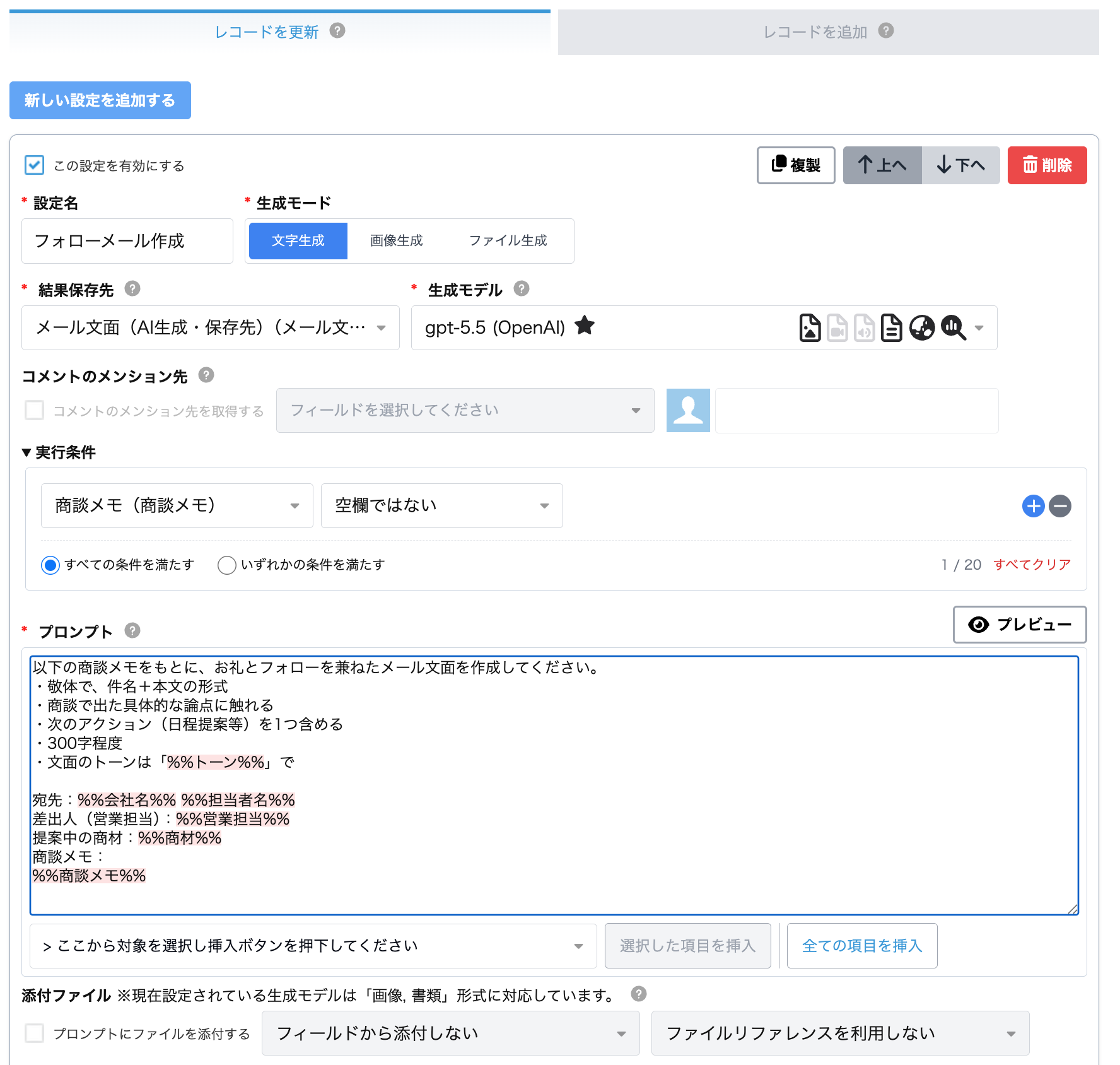
Task: Open help for 結果保存先
Action: pos(132,288)
